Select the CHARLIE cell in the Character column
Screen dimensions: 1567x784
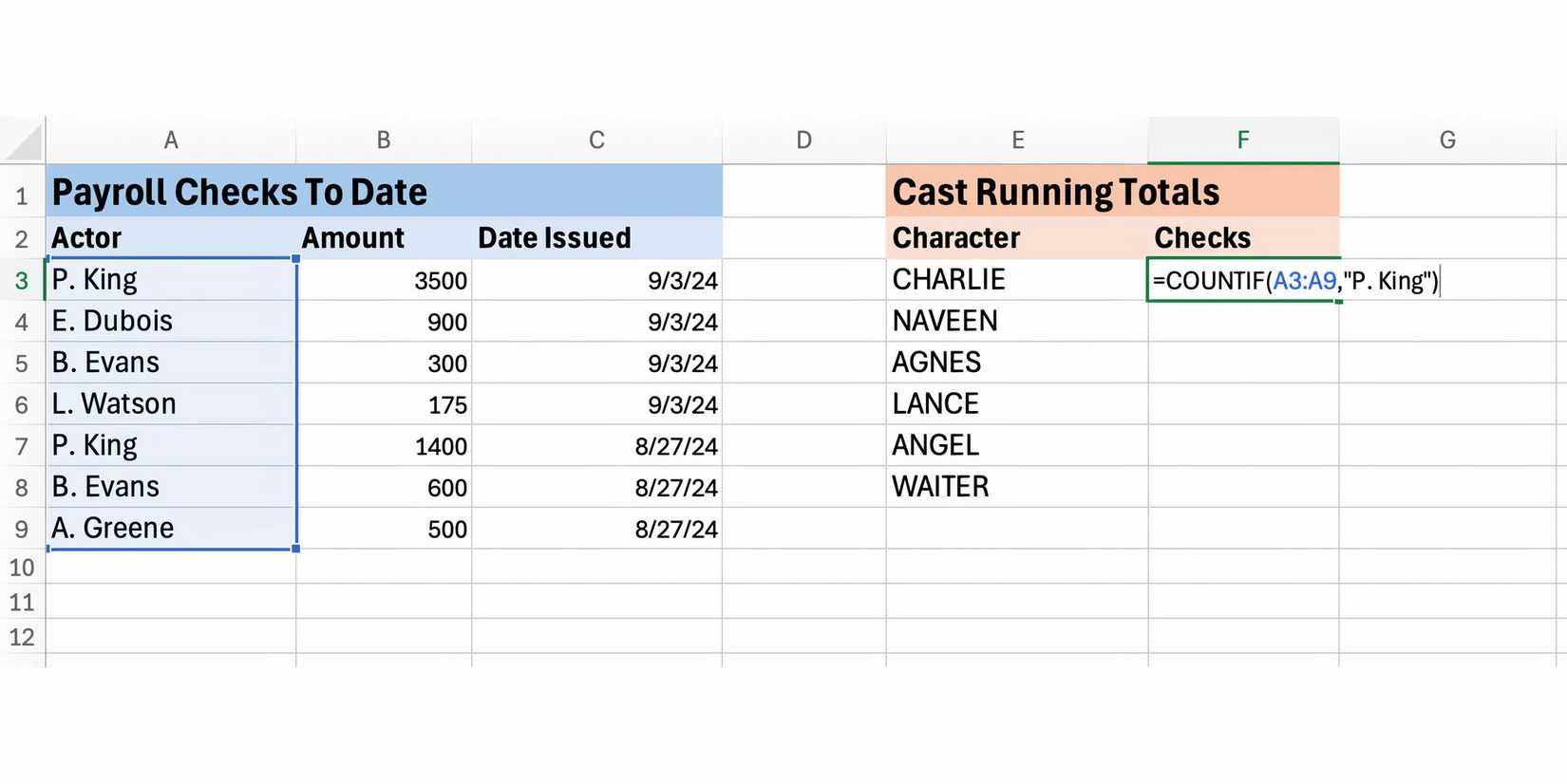[950, 279]
